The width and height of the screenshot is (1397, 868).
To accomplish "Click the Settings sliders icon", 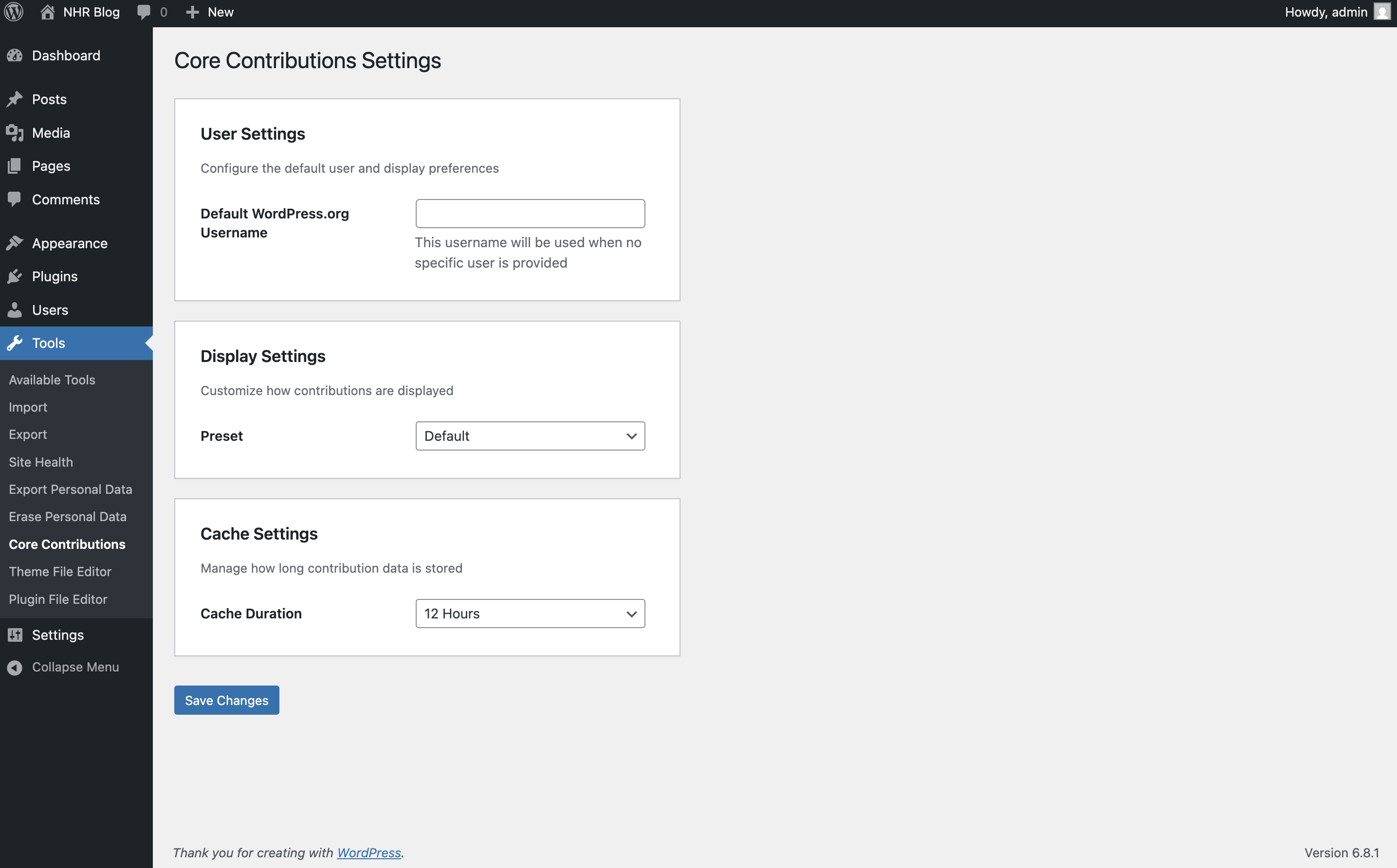I will (15, 635).
